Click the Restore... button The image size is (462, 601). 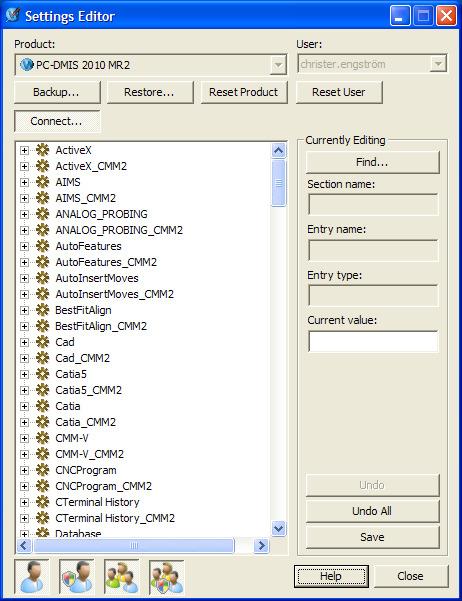coord(150,92)
